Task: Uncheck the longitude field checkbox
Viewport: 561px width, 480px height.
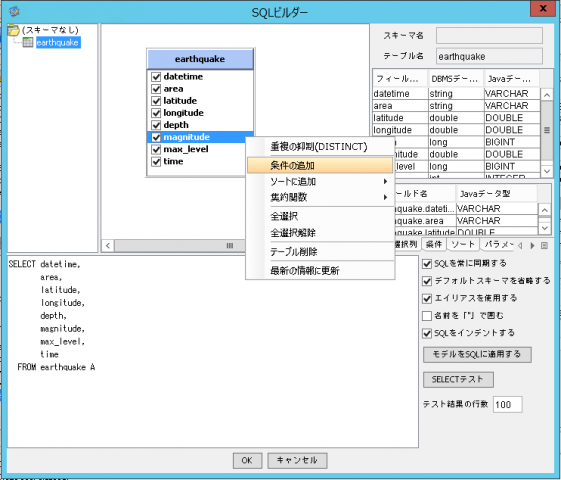Action: click(x=156, y=113)
